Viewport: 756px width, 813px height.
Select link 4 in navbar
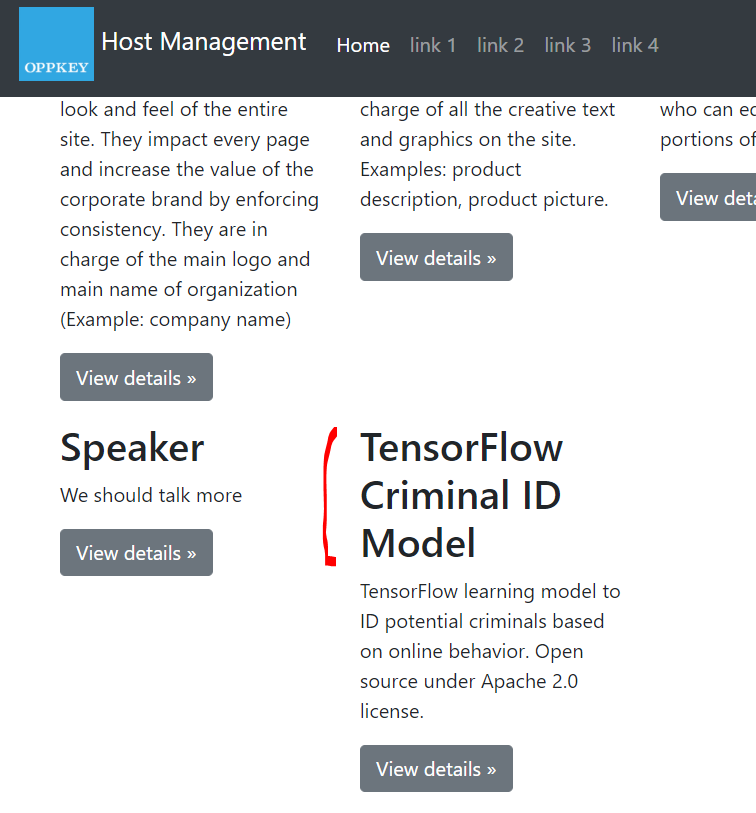[x=635, y=46]
